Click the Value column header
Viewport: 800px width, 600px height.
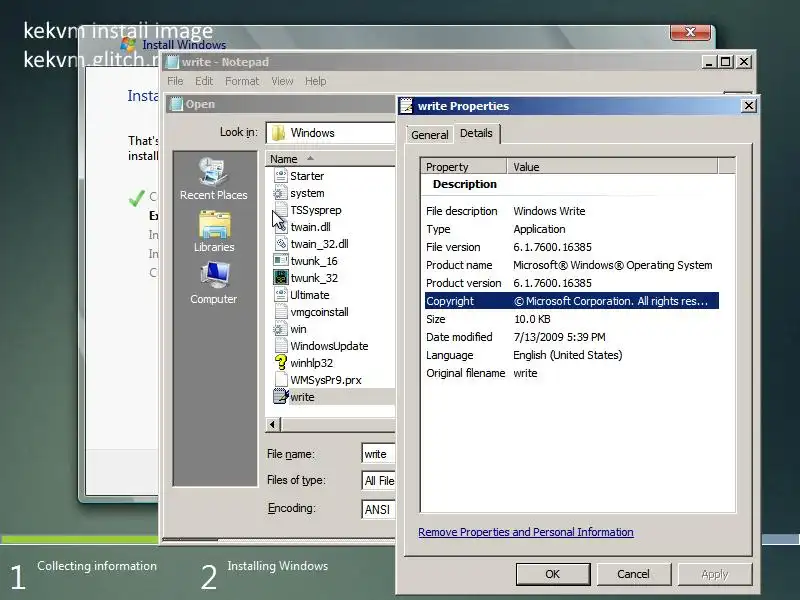click(612, 167)
